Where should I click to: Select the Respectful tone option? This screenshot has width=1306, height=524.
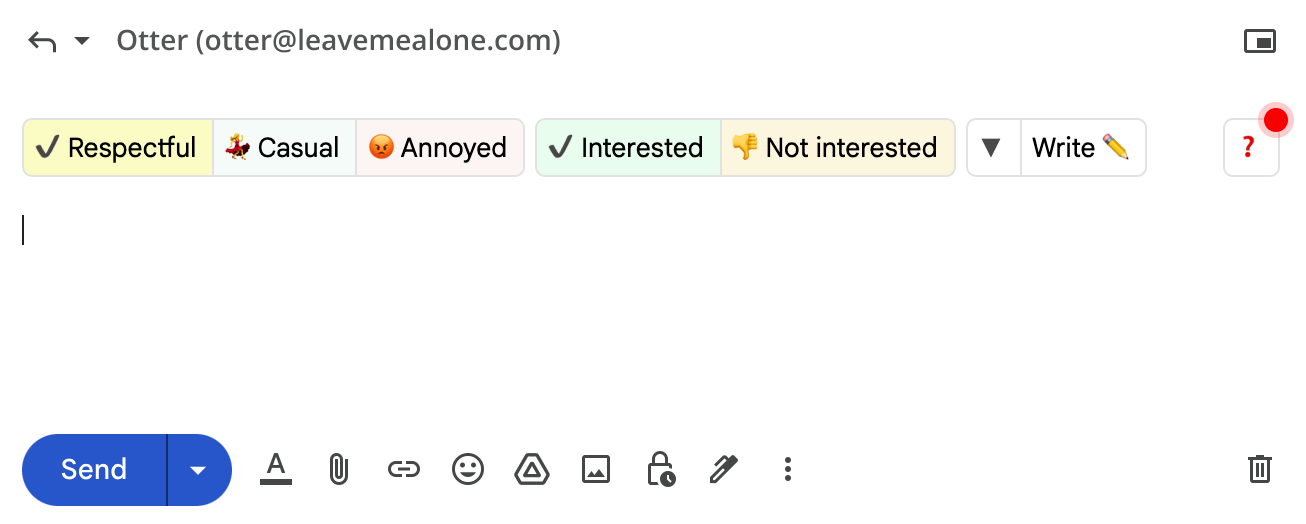[117, 148]
